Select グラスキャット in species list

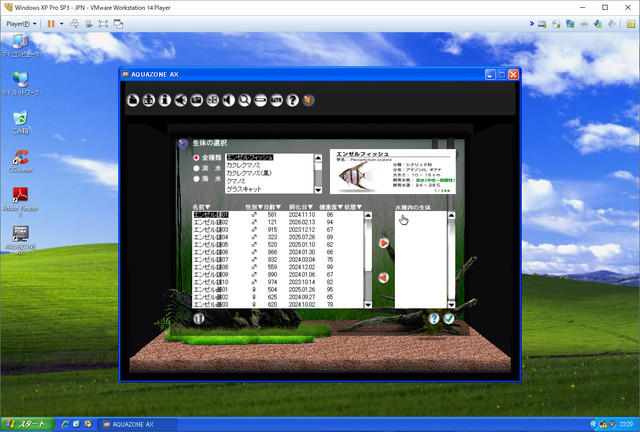pyautogui.click(x=270, y=189)
